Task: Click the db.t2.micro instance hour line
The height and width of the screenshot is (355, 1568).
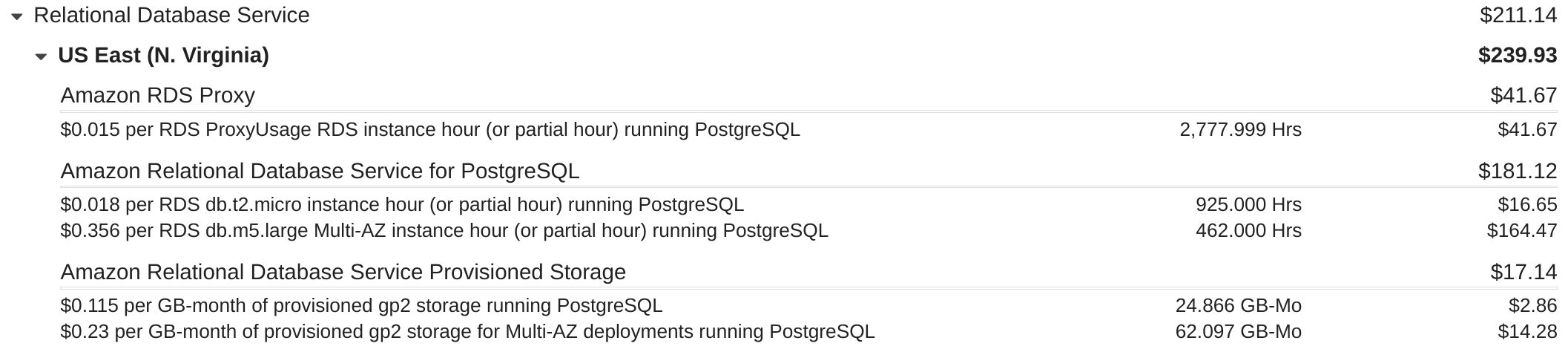Action: pyautogui.click(x=402, y=204)
